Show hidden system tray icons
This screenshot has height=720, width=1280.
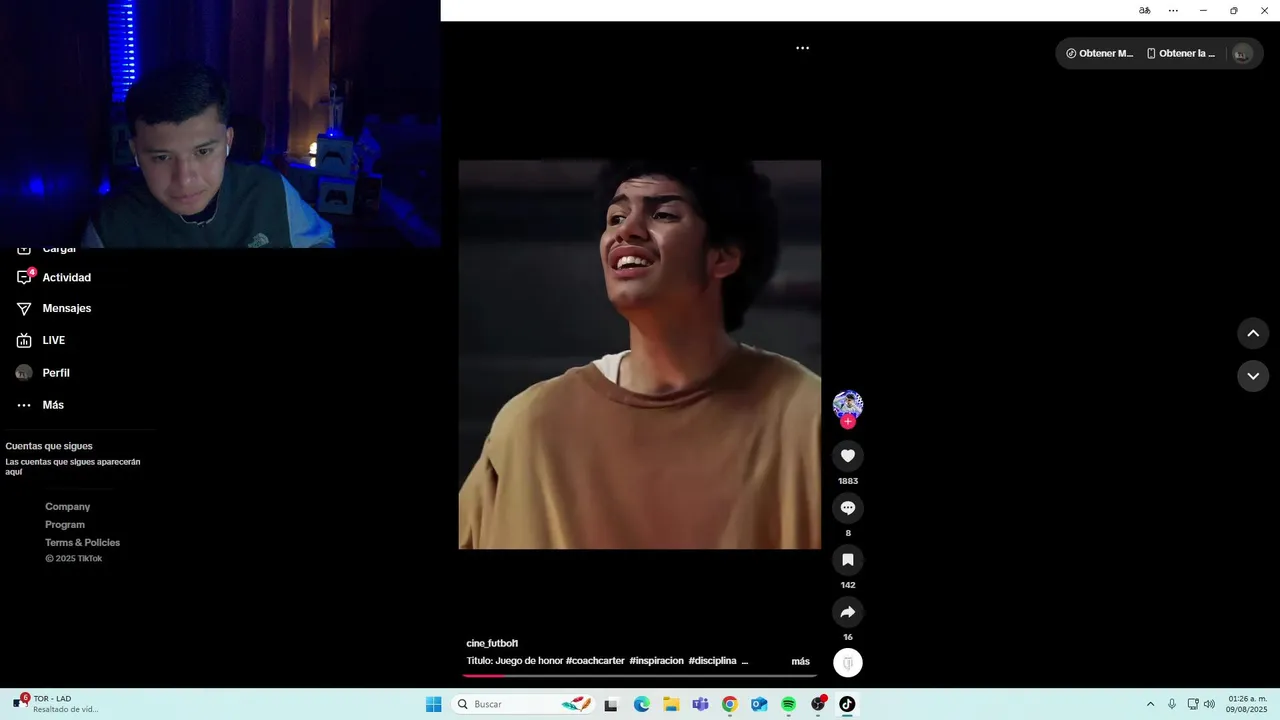1150,705
